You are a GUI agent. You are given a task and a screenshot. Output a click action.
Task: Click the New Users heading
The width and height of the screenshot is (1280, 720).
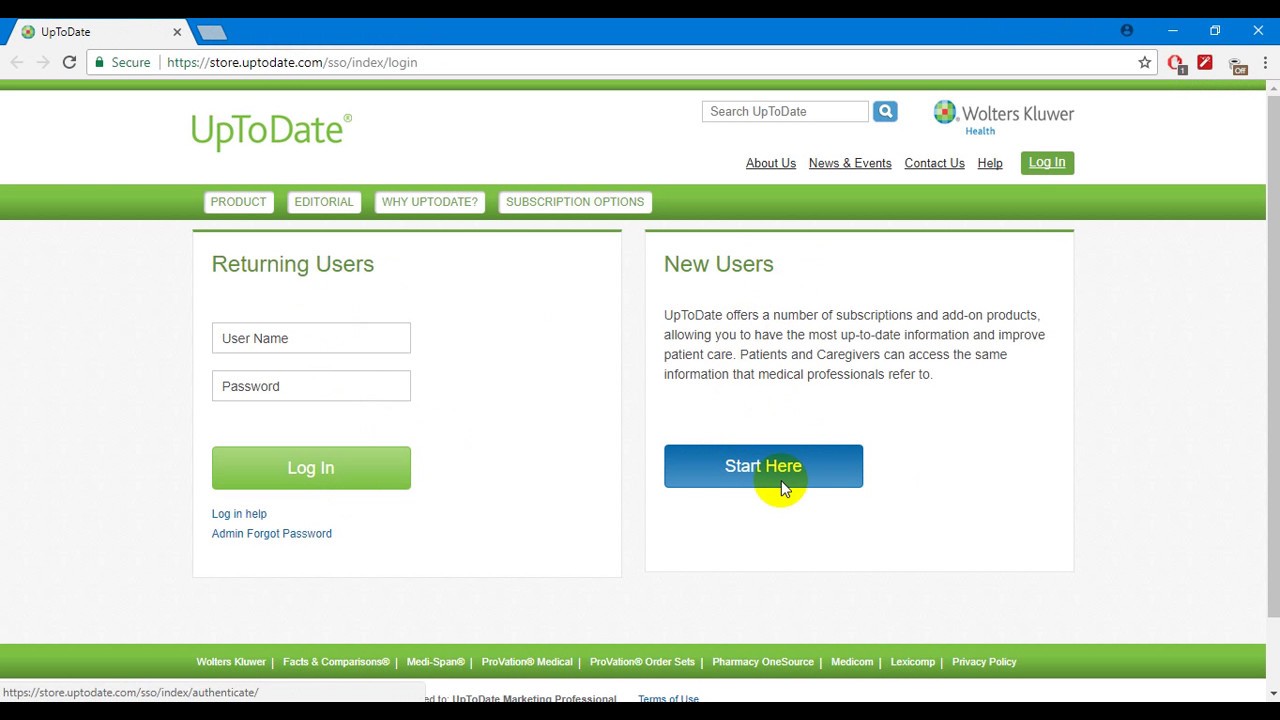point(719,264)
